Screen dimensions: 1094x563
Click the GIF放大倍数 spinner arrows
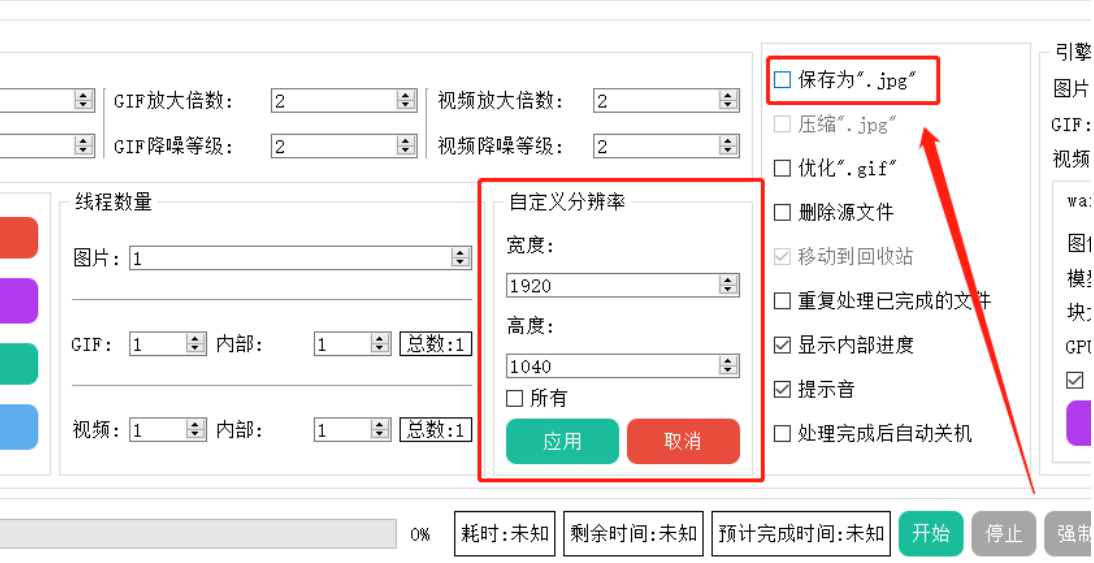406,100
